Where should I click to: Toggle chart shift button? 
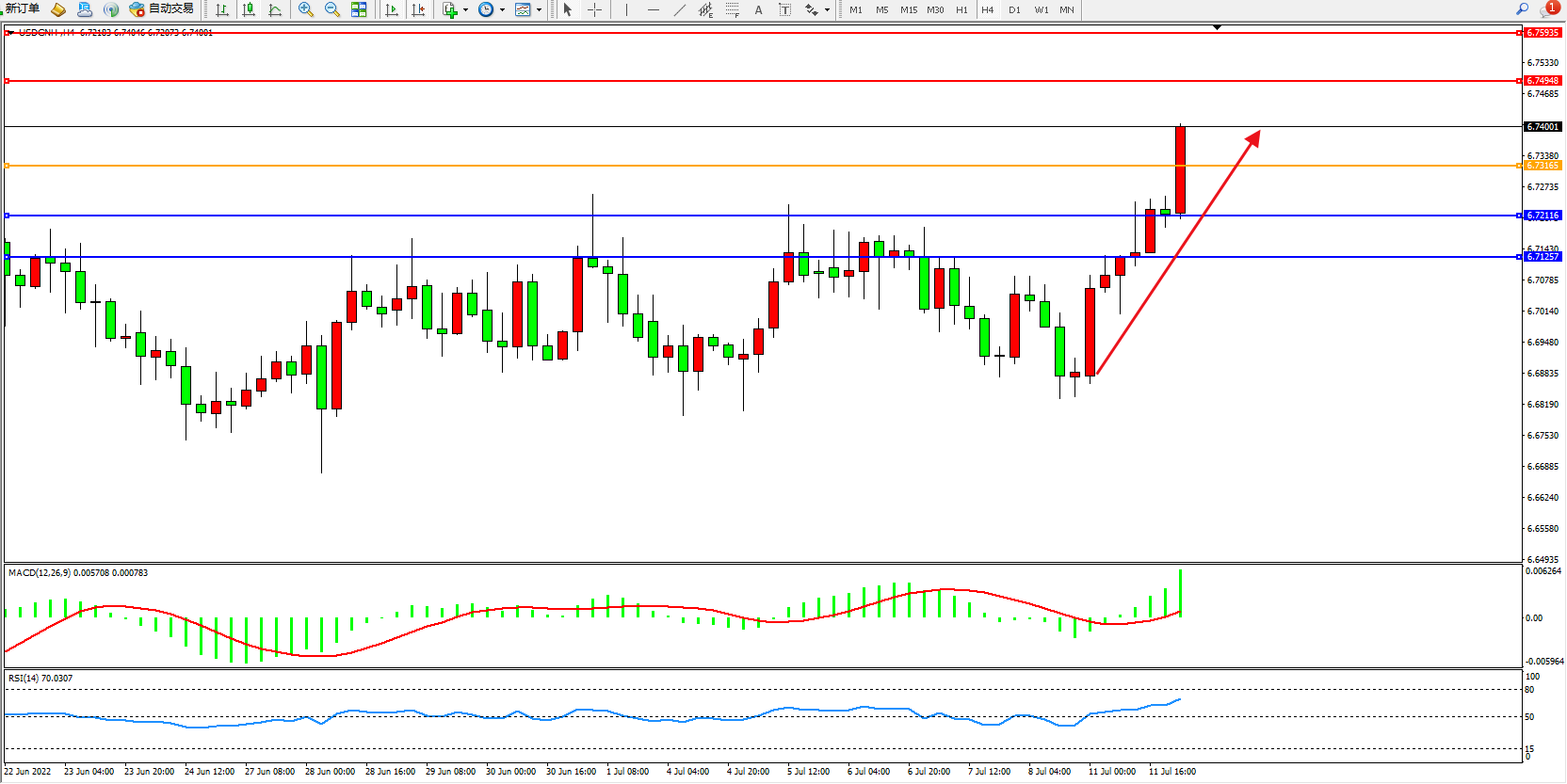coord(418,9)
